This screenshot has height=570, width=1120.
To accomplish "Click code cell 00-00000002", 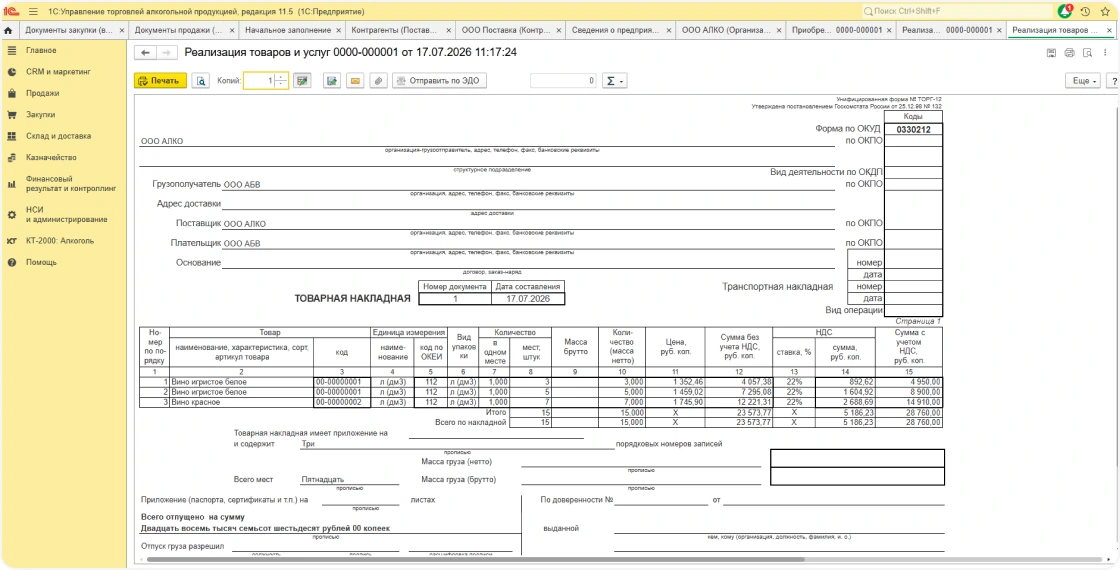I will point(341,403).
